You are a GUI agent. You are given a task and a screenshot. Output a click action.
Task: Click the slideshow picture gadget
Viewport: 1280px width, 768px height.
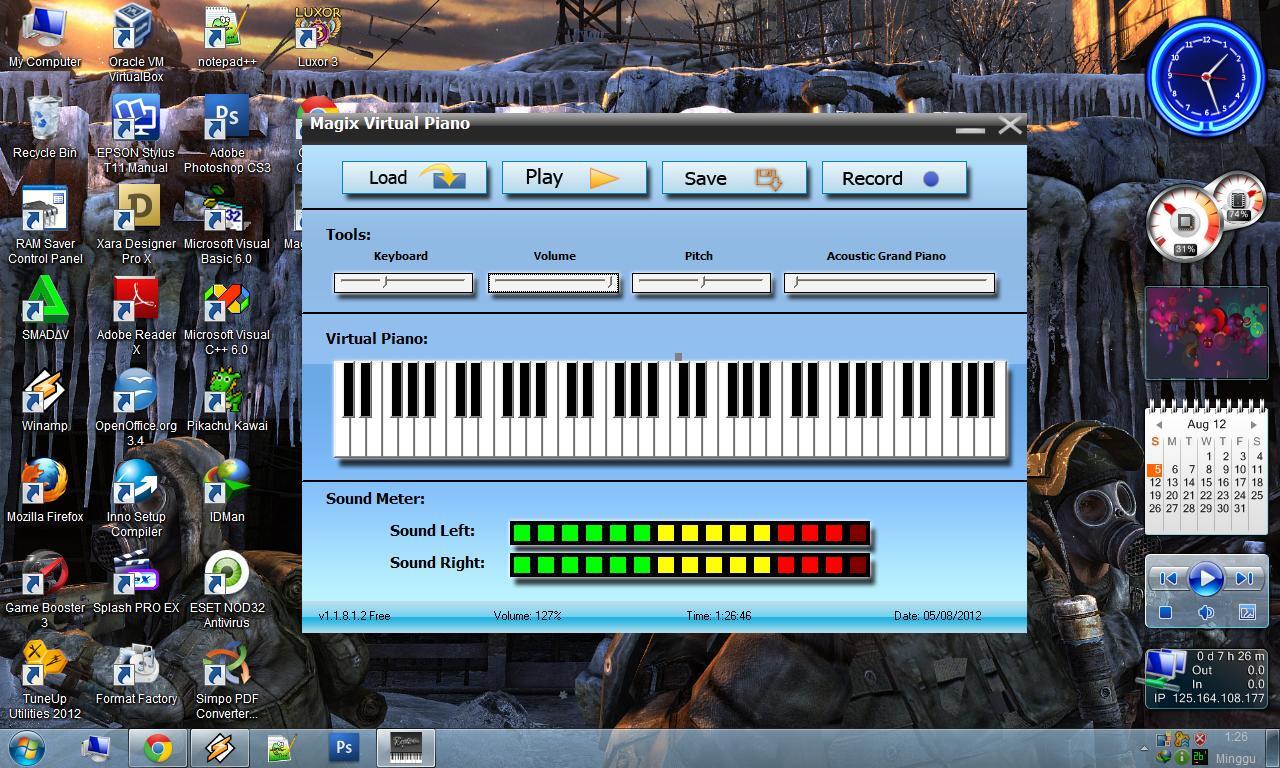pos(1206,333)
